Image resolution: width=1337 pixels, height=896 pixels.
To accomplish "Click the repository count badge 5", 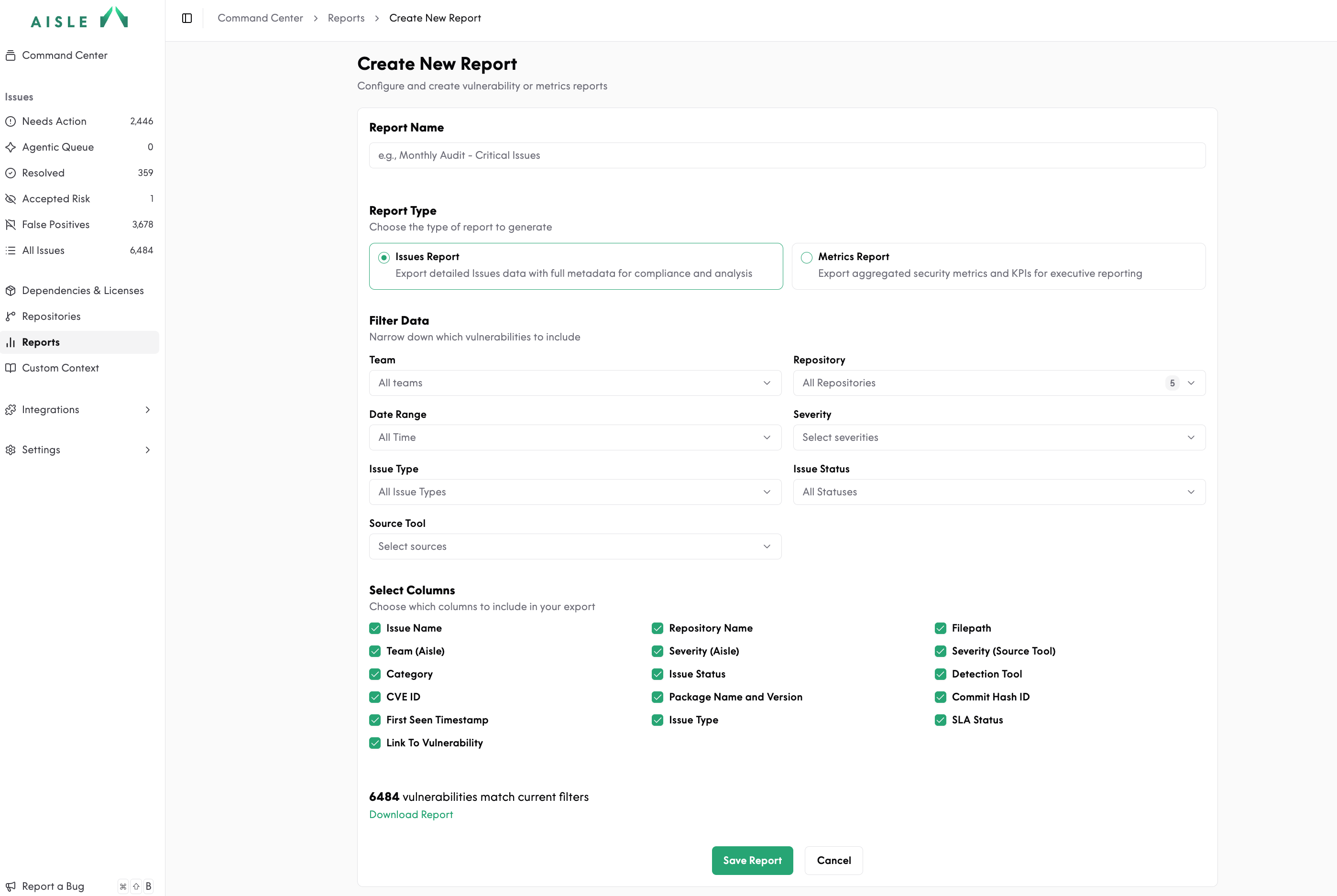I will (1172, 383).
